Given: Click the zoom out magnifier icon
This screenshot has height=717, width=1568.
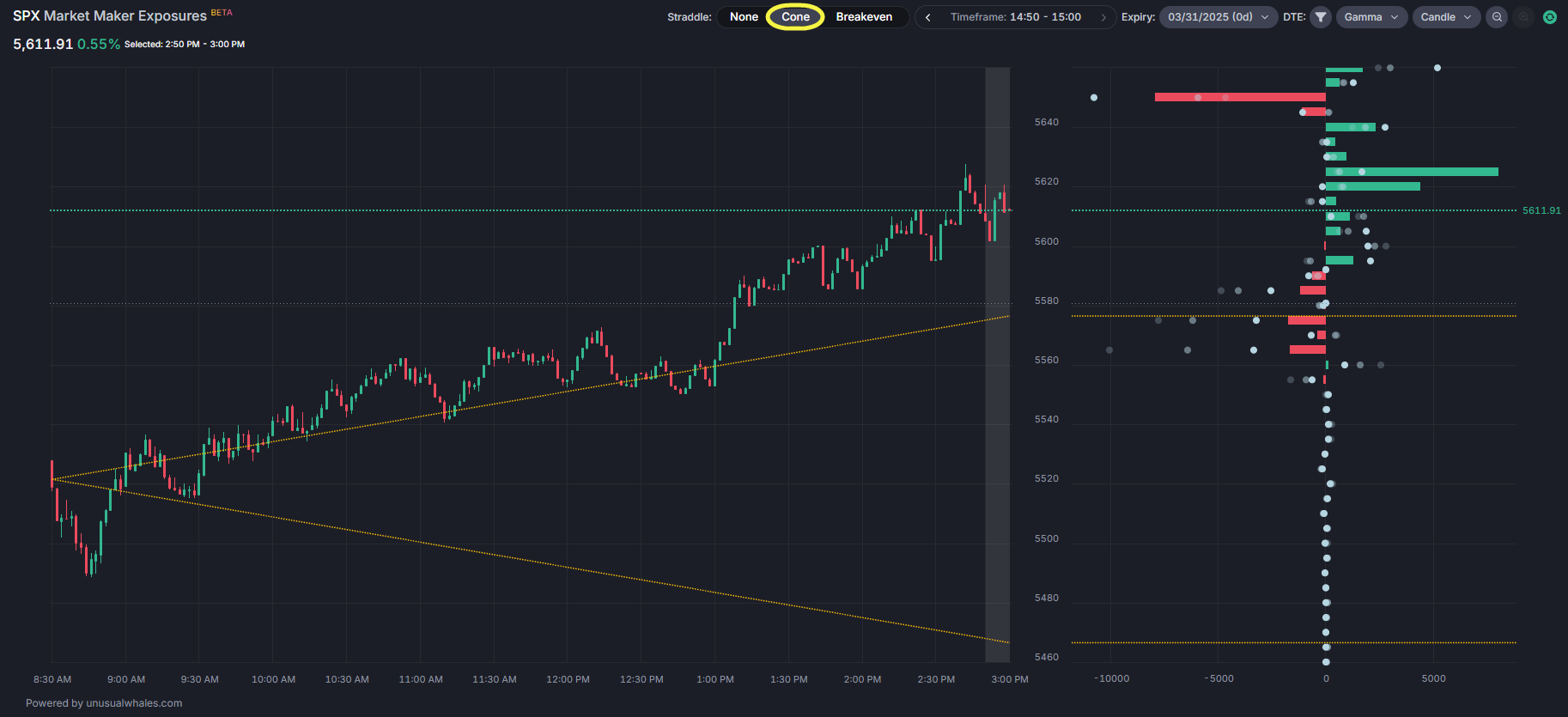Looking at the screenshot, I should [x=1497, y=17].
